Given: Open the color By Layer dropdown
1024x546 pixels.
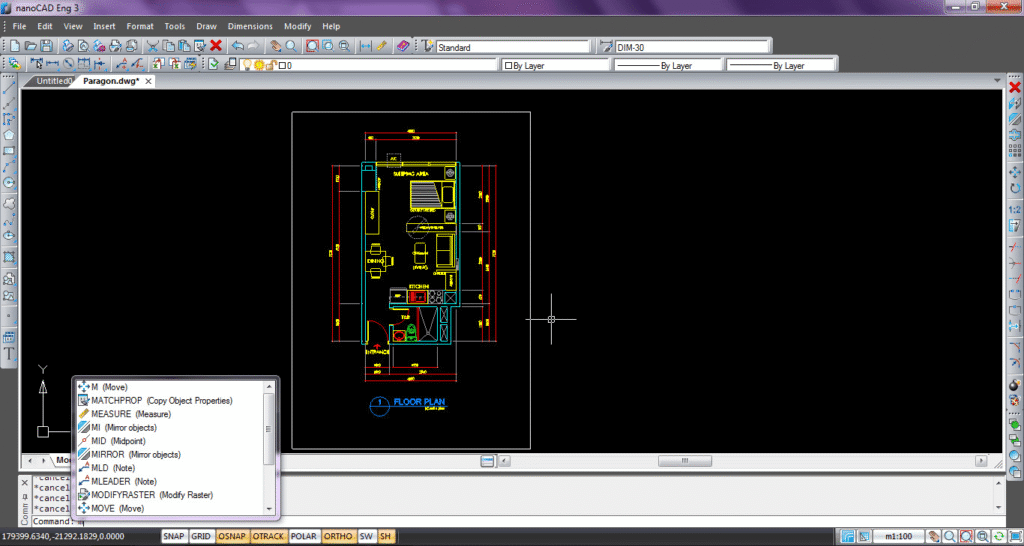Looking at the screenshot, I should coord(554,65).
